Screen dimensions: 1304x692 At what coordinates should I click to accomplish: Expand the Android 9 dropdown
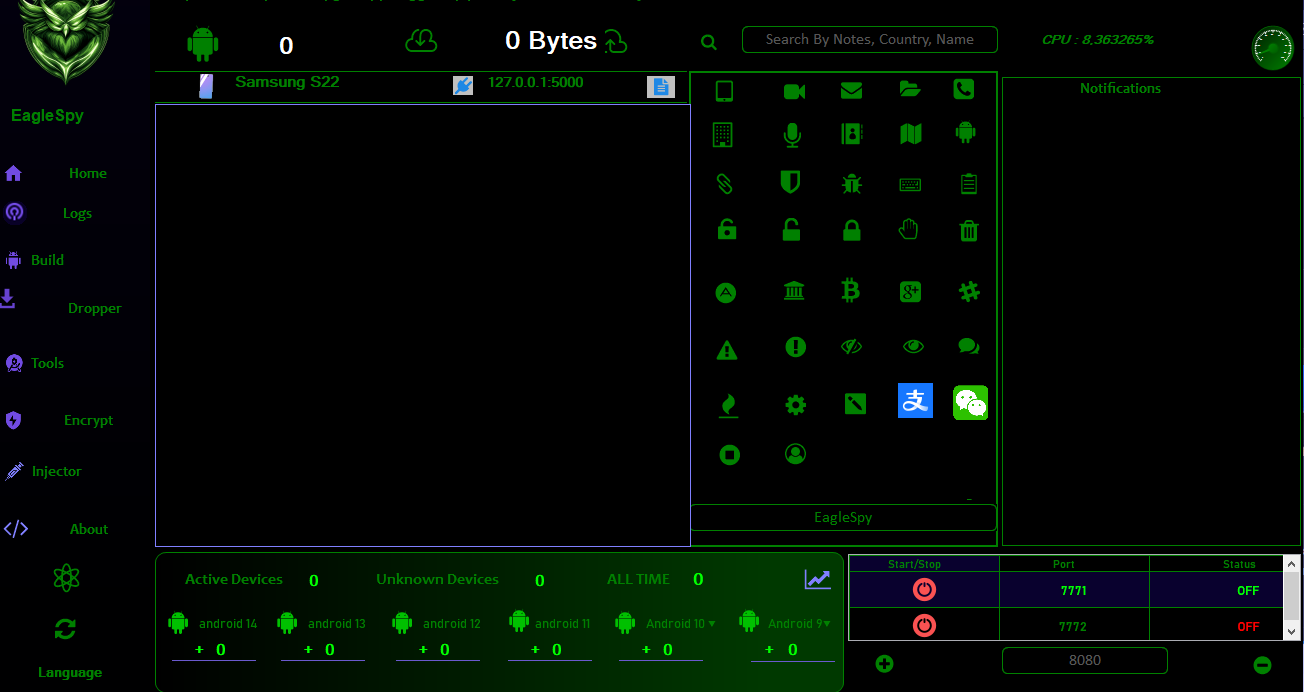(x=826, y=624)
